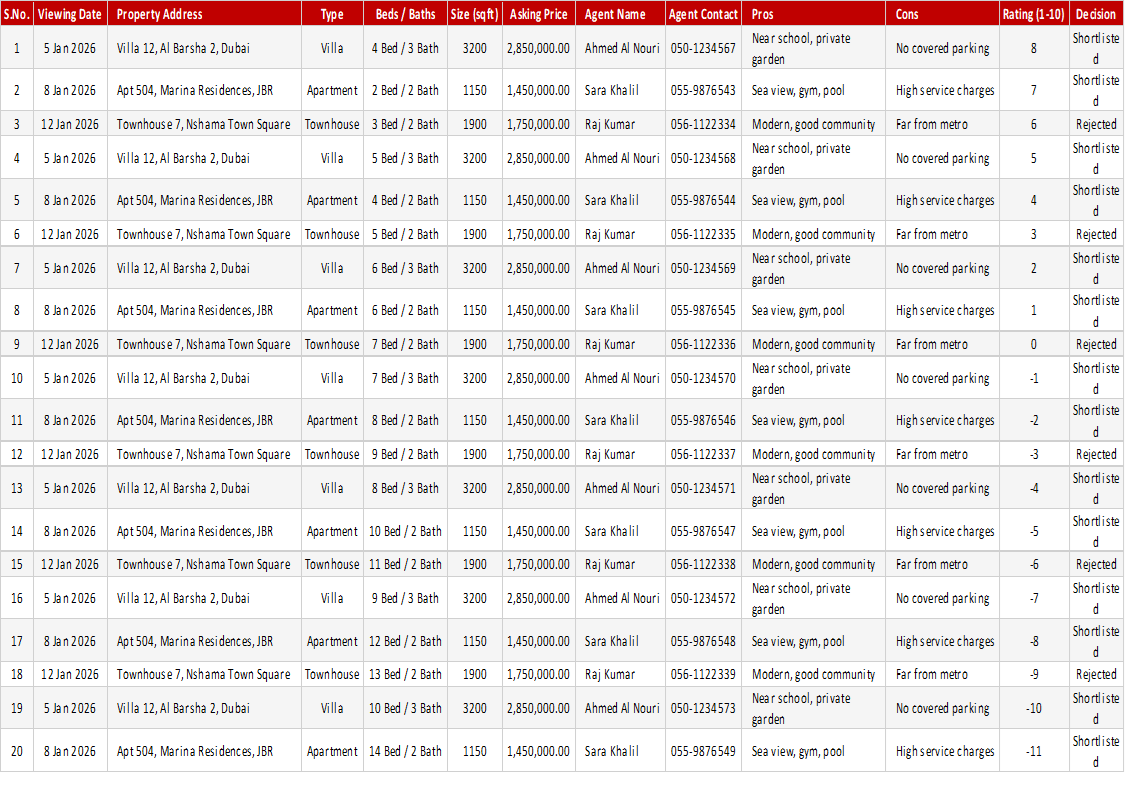Select the Size (sqft) header cell
Viewport: 1125px width, 809px height.
coord(474,14)
